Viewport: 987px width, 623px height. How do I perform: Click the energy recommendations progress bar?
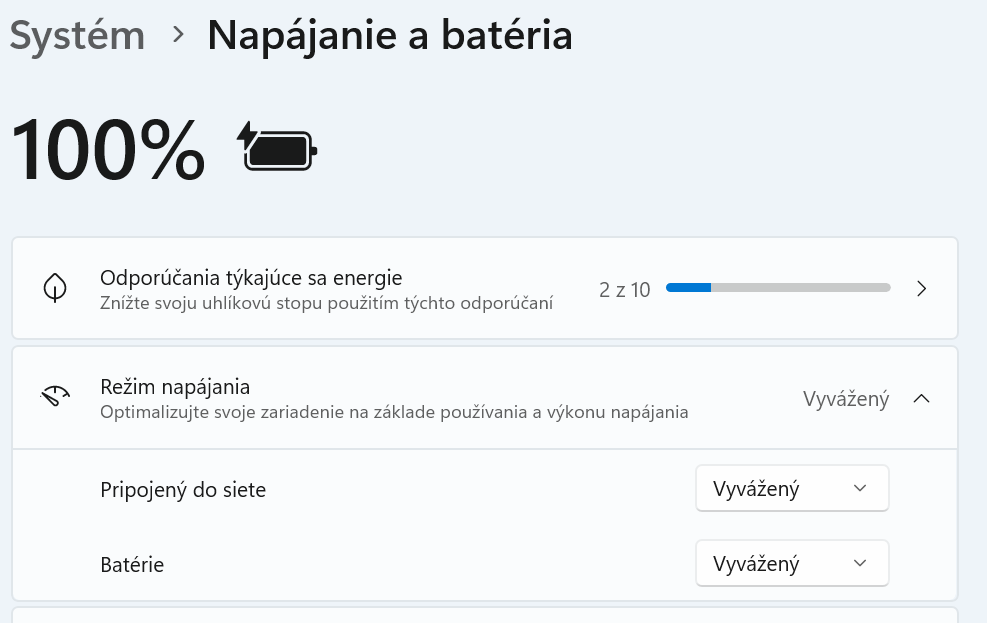(x=778, y=289)
